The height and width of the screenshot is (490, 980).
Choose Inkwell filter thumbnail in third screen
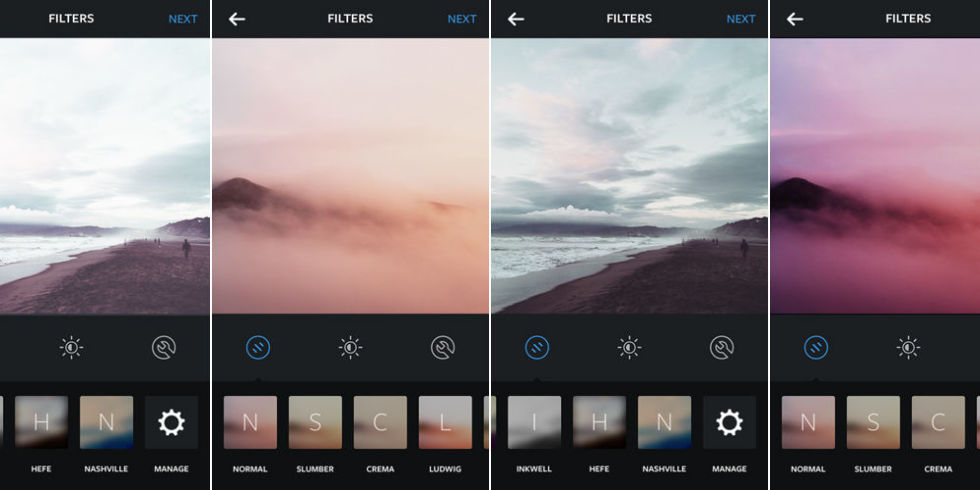pos(534,422)
